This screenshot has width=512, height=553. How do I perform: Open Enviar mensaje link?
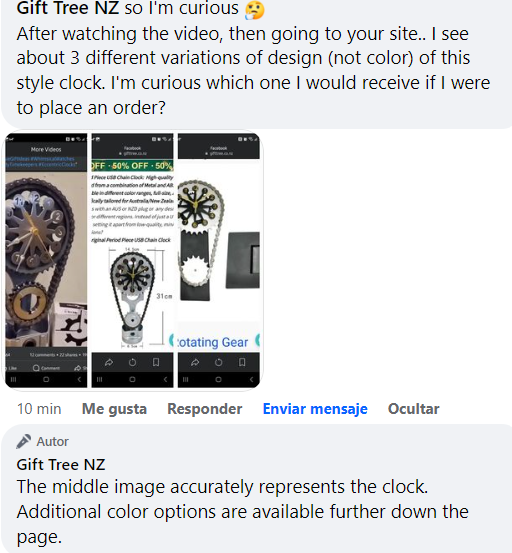click(x=315, y=409)
